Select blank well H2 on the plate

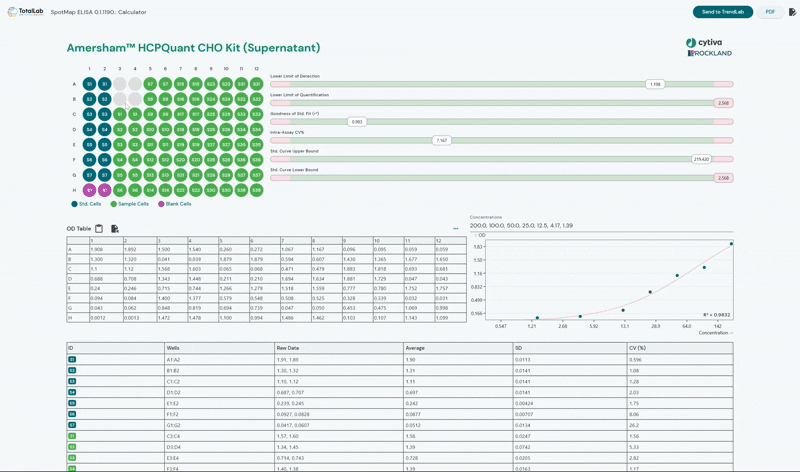(x=105, y=190)
